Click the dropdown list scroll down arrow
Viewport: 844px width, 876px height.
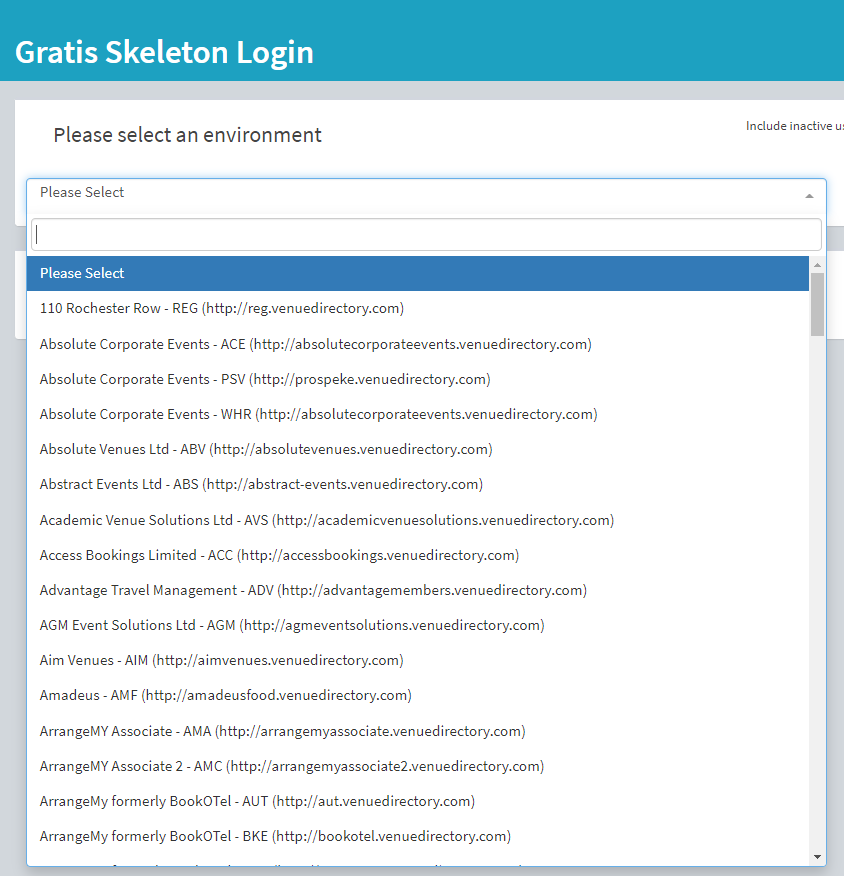(817, 856)
